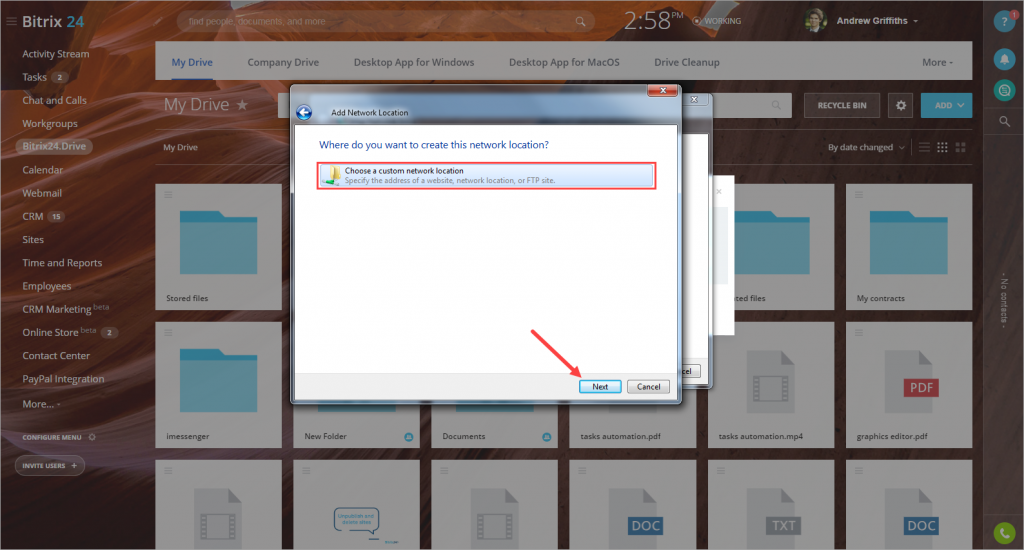Switch to small grid view icon

(x=942, y=148)
